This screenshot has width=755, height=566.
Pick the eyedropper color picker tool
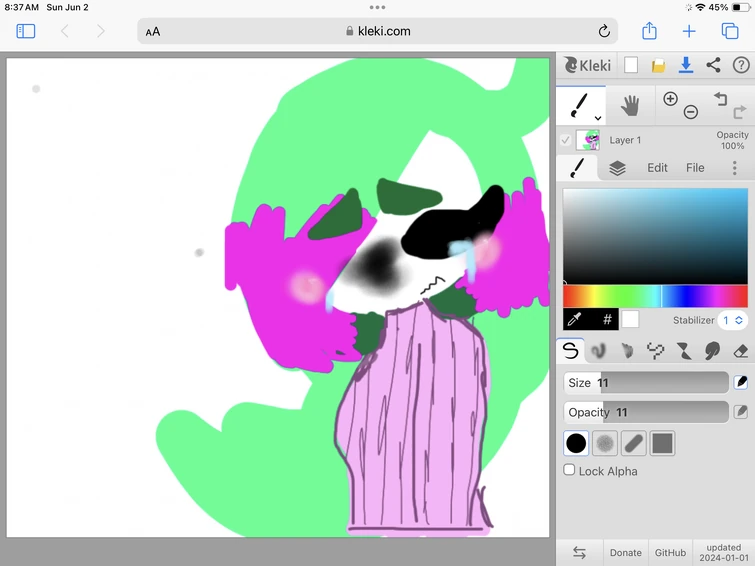574,320
